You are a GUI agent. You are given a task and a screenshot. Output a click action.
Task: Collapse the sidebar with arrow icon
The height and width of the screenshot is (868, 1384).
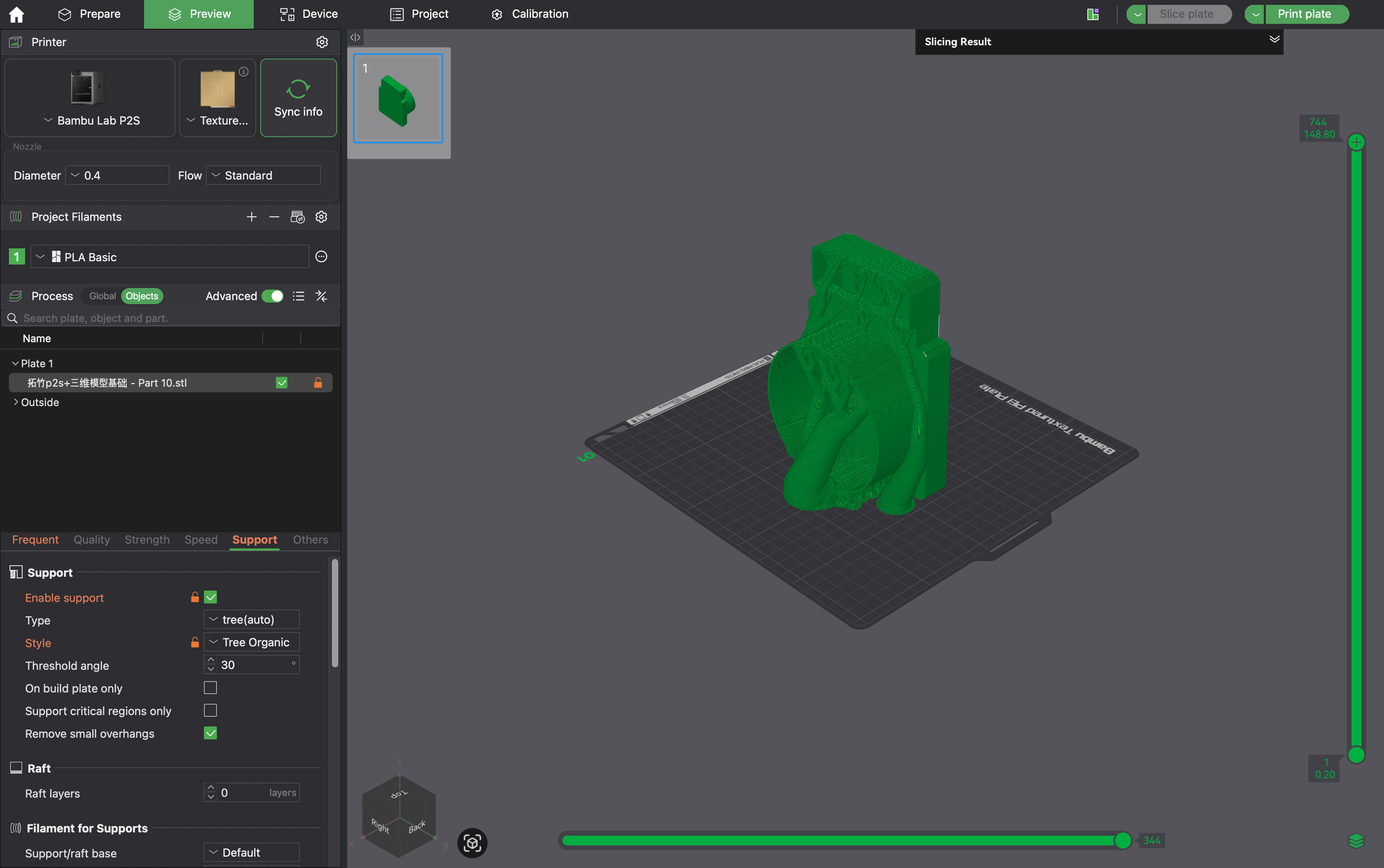click(x=355, y=37)
